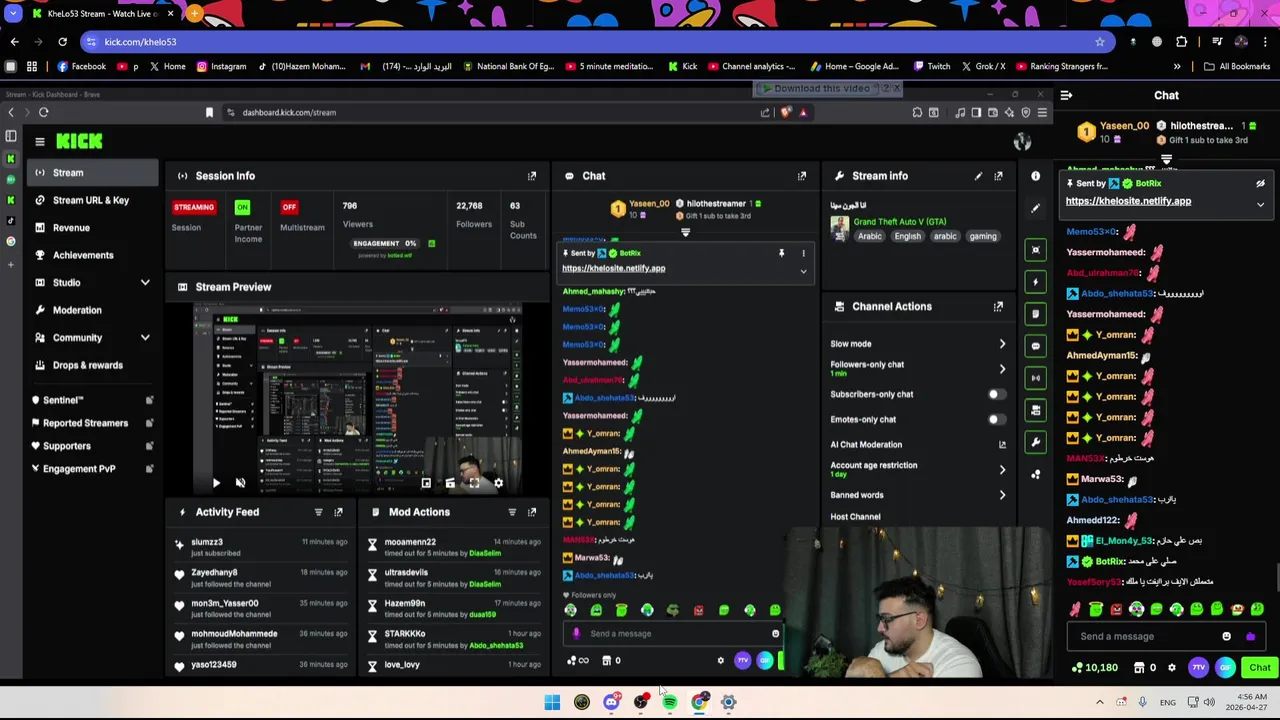Play the stream preview video
This screenshot has width=1280, height=720.
coord(216,483)
